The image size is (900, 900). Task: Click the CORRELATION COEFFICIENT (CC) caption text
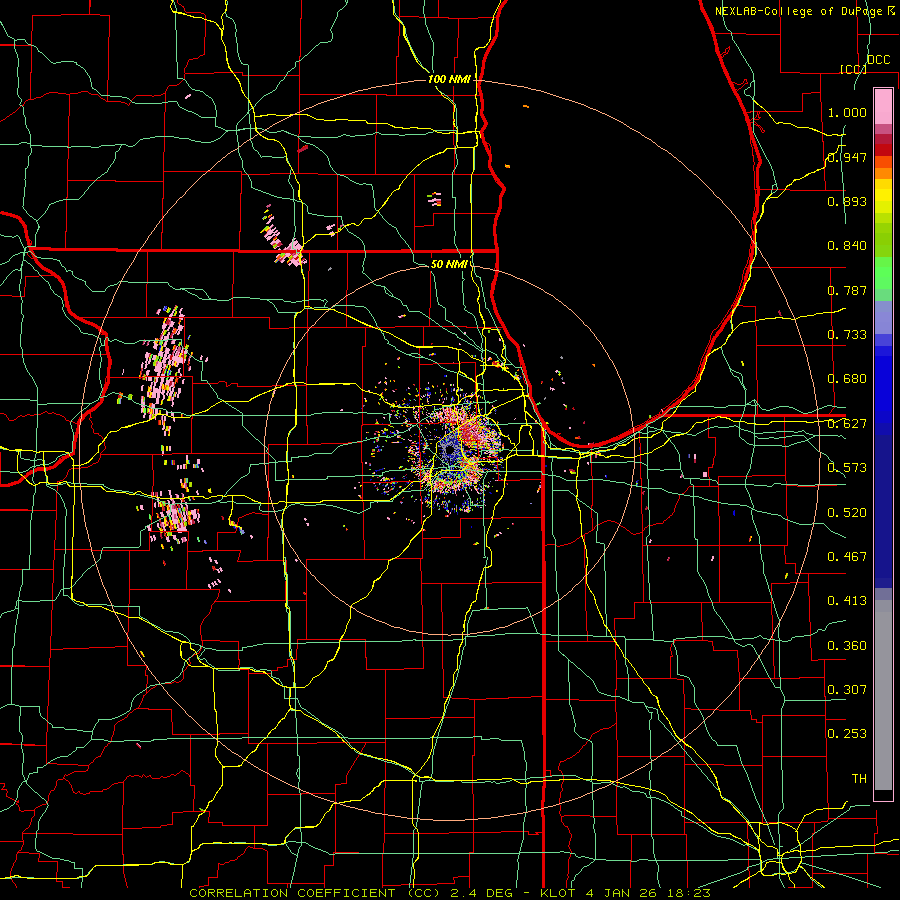[315, 893]
